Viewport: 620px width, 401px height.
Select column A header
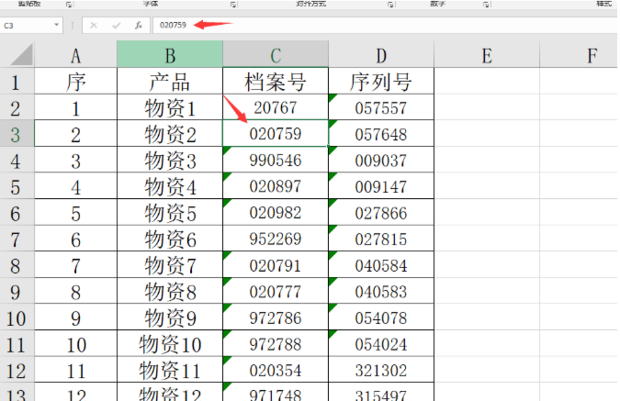pos(76,54)
